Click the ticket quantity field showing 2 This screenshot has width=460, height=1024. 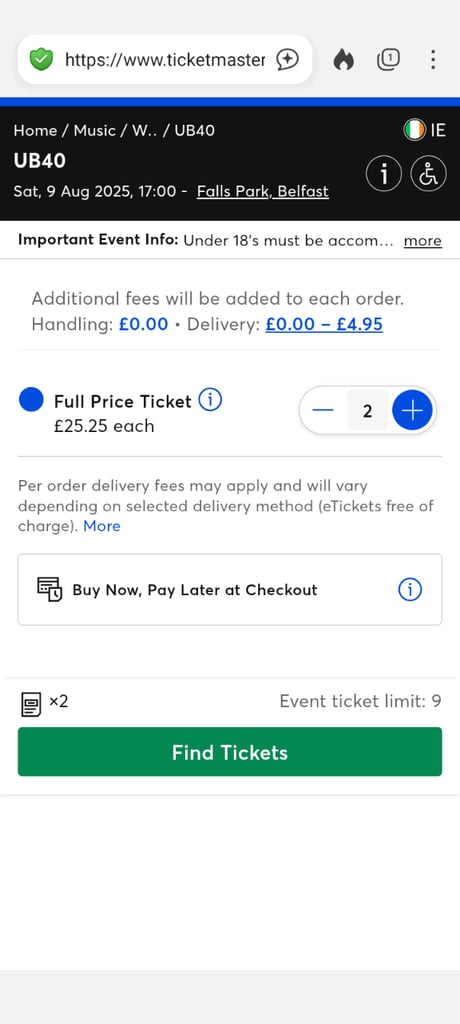(367, 411)
